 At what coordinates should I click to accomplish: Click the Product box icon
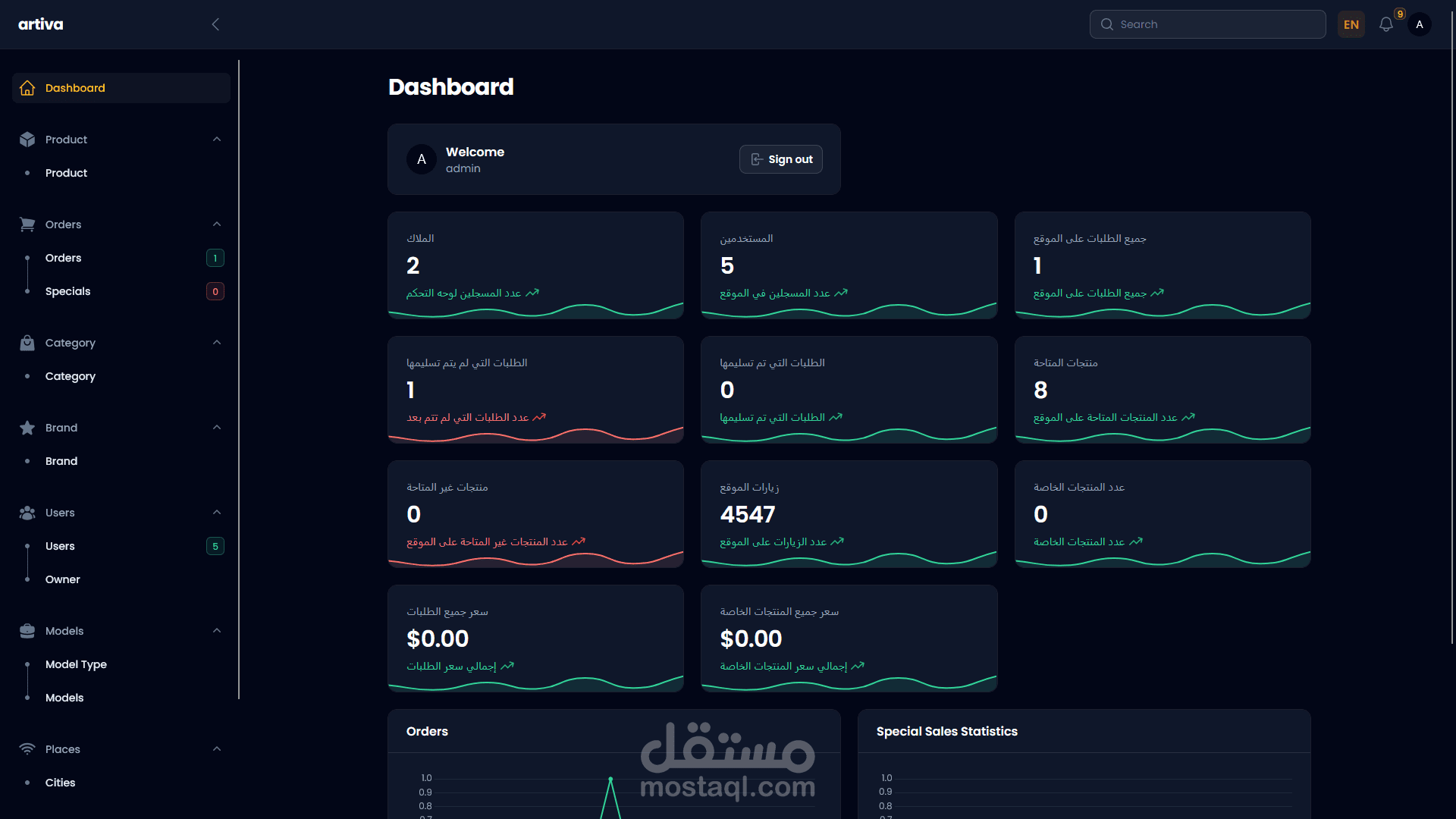tap(27, 140)
